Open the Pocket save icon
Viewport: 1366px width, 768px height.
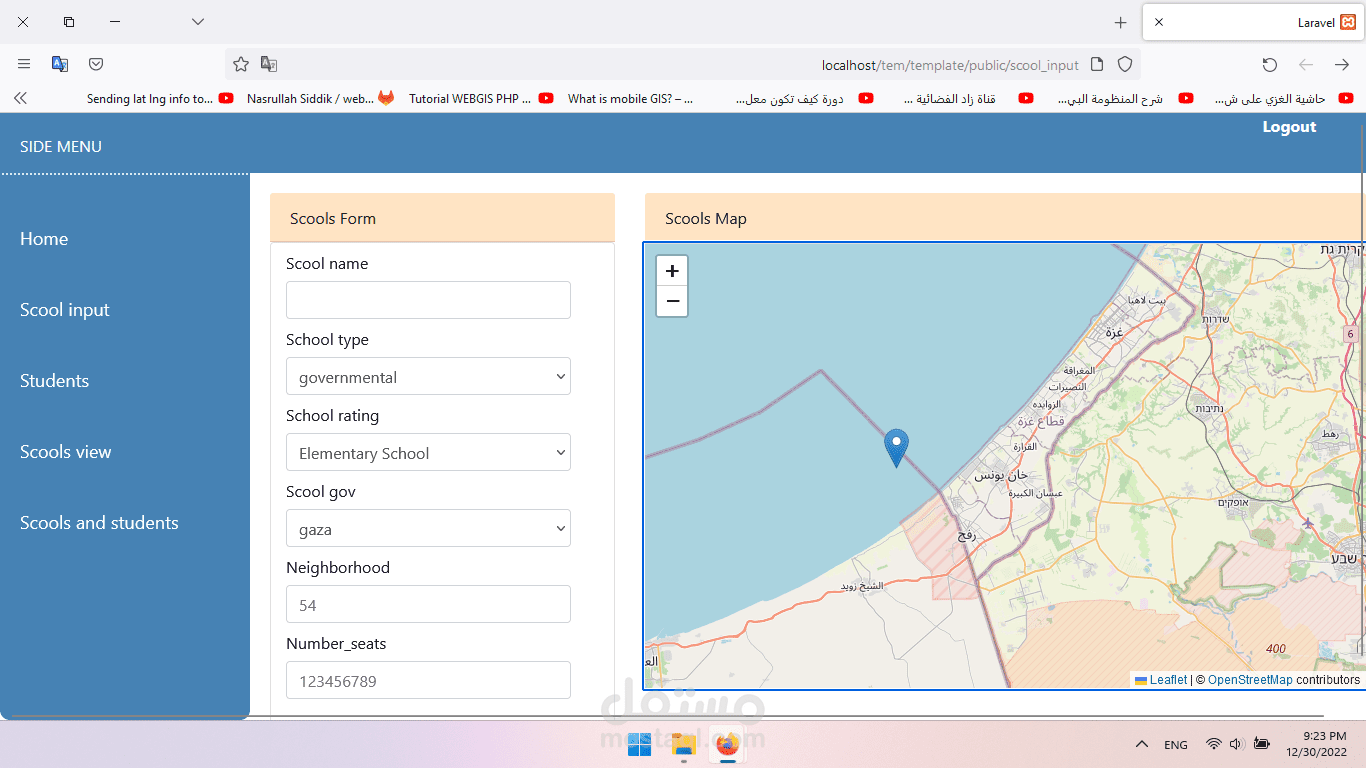pos(96,64)
